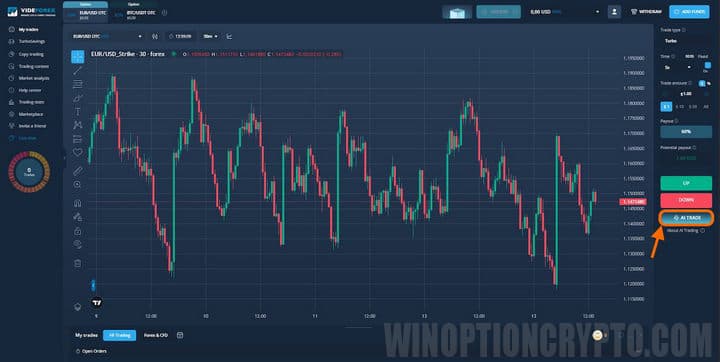The width and height of the screenshot is (720, 362).
Task: Open the Open Orders section
Action: [92, 351]
